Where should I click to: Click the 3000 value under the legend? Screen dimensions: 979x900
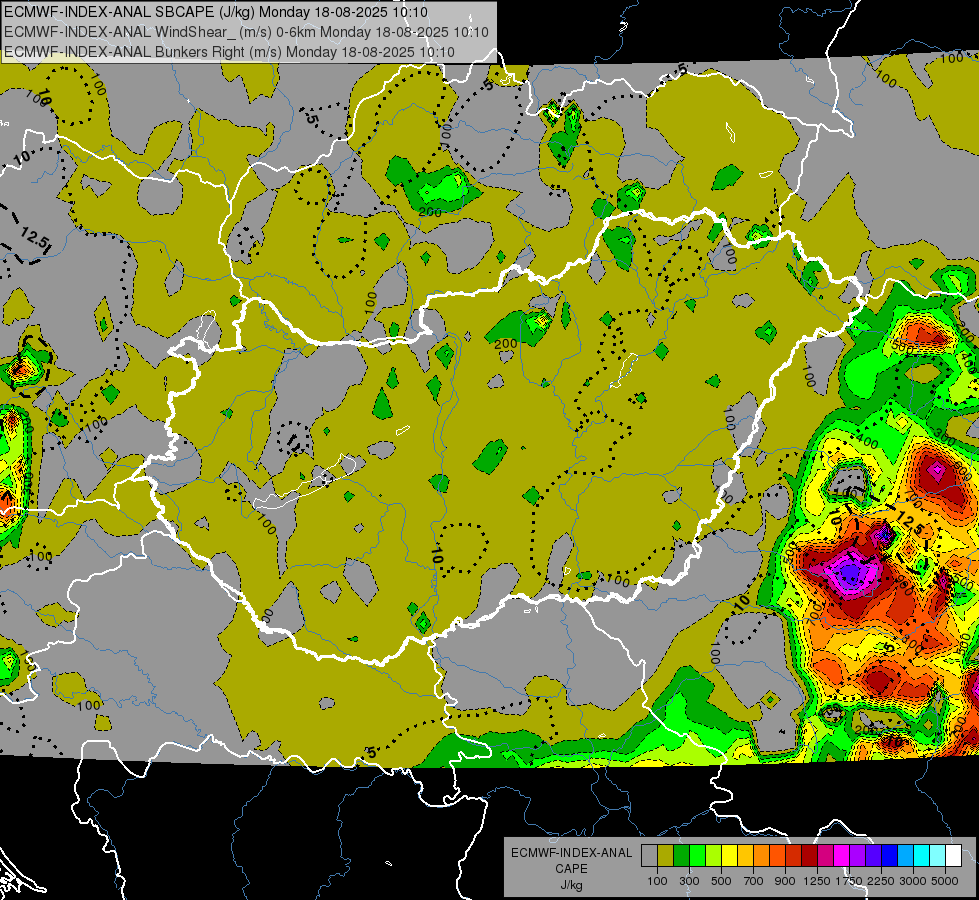(913, 881)
